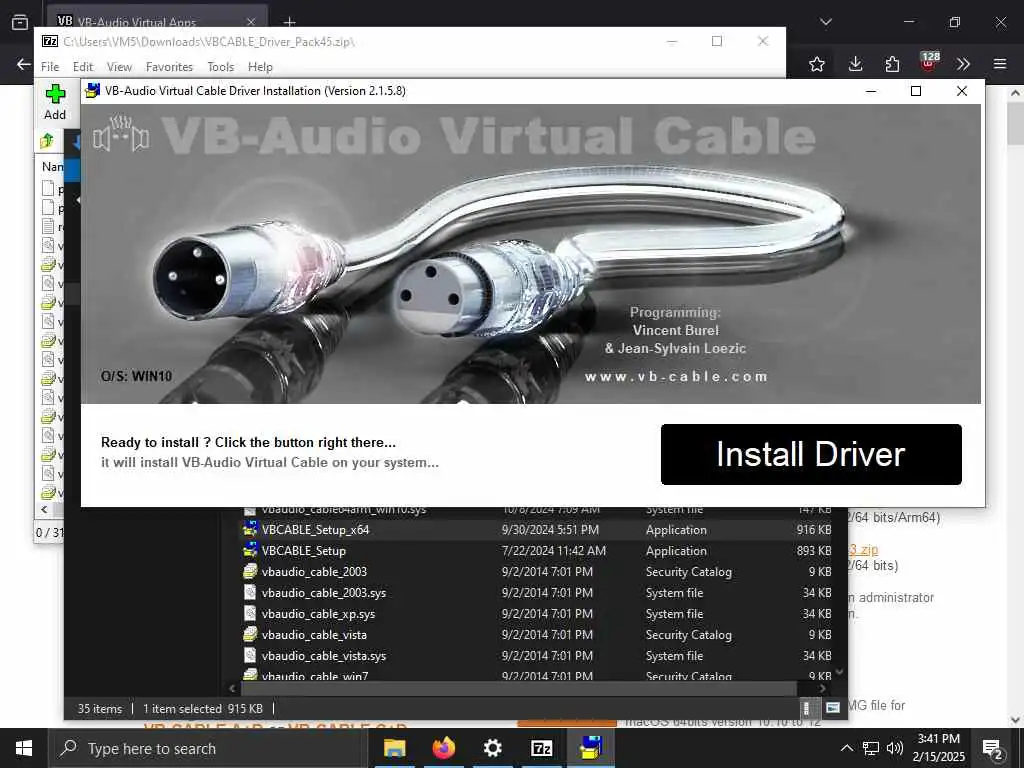1024x768 pixels.
Task: Click the Install Driver button
Action: point(811,455)
